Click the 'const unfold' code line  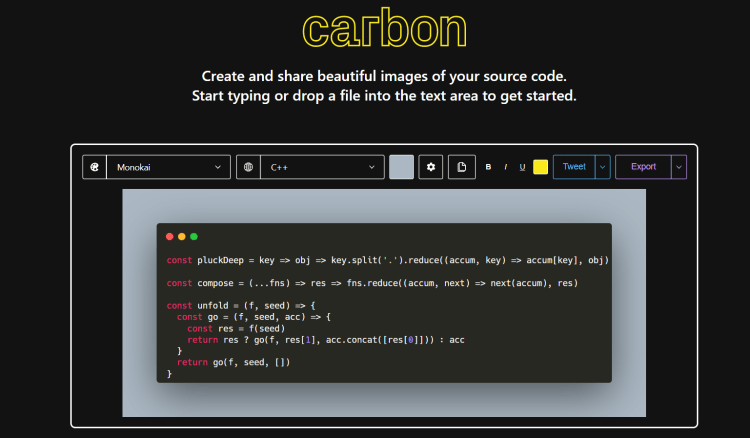tap(241, 306)
